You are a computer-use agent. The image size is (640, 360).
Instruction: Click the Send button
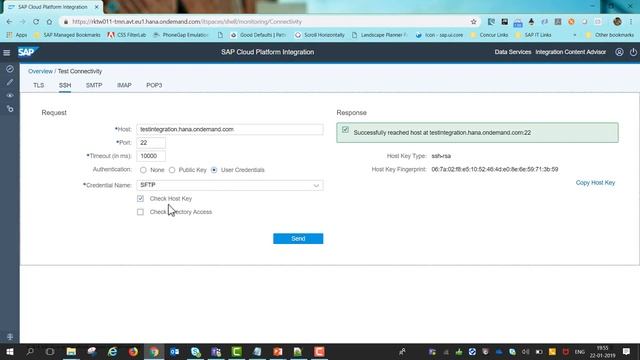(298, 239)
